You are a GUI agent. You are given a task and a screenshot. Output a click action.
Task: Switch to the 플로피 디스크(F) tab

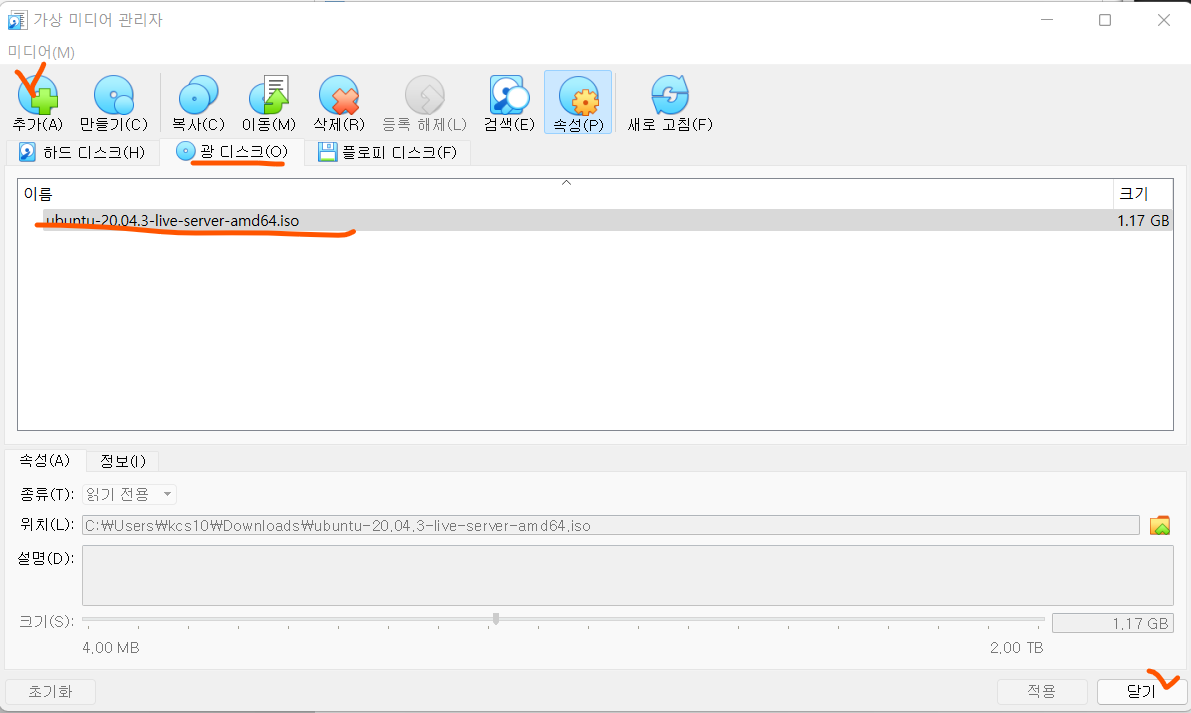coord(387,153)
